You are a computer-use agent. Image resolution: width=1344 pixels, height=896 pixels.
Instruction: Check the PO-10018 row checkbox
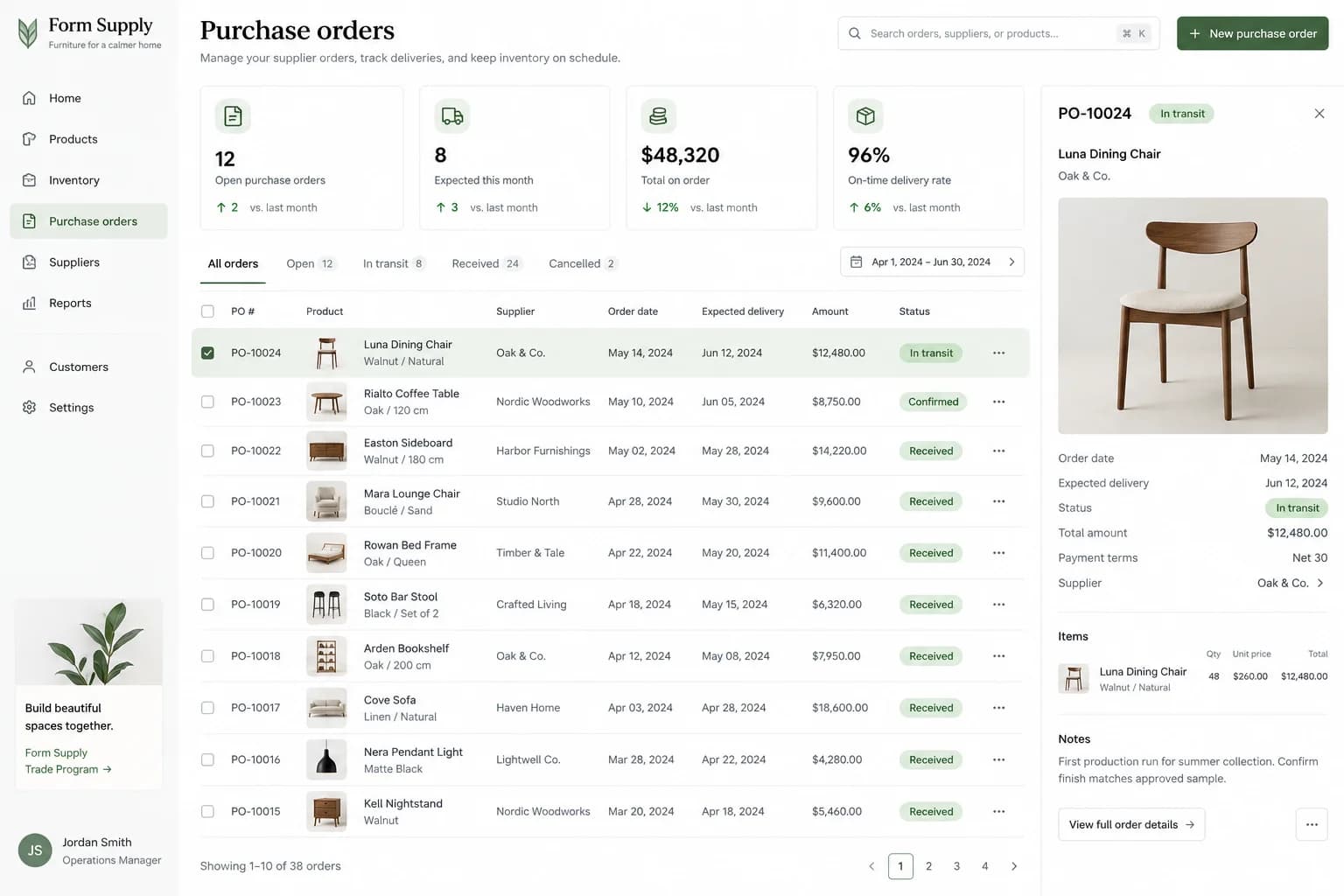tap(207, 656)
